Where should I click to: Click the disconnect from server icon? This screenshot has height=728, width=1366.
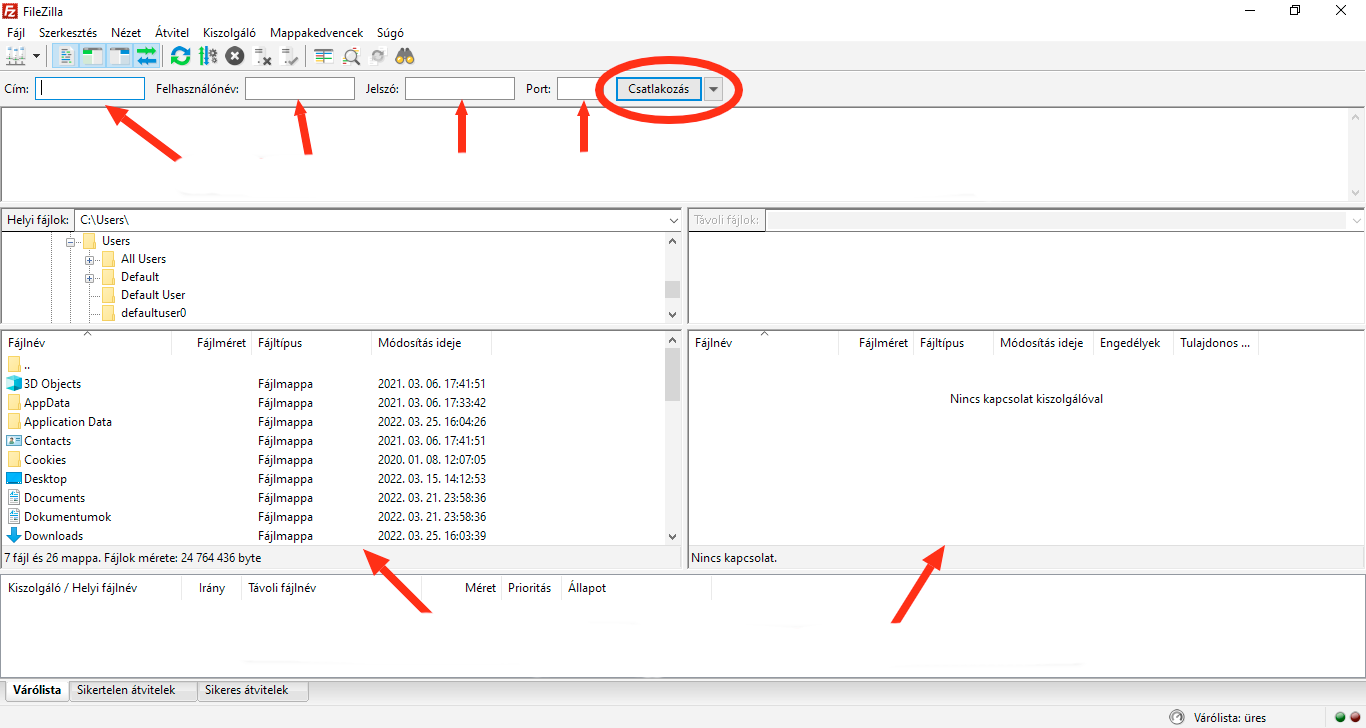(262, 56)
